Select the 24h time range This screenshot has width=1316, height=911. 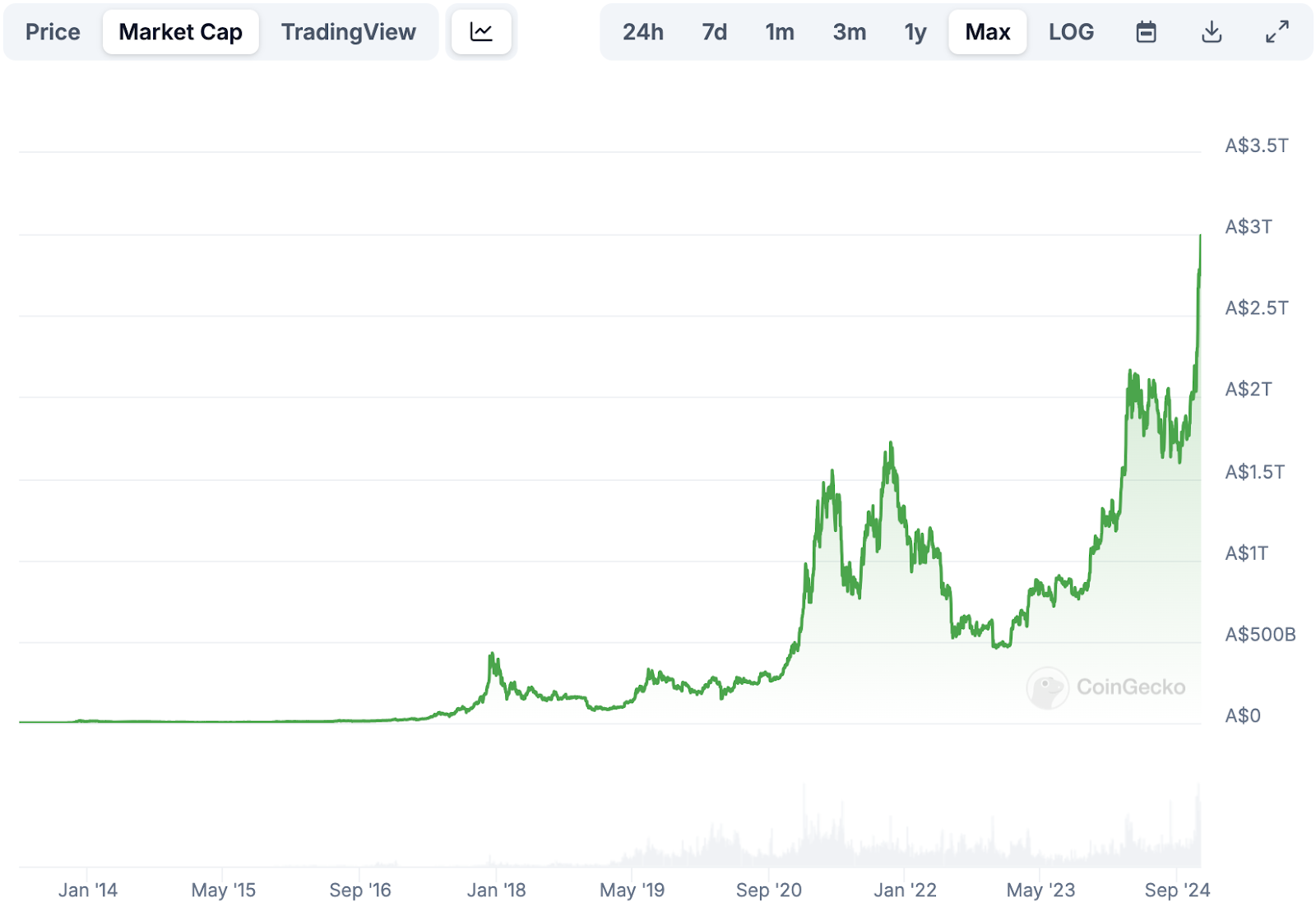click(x=643, y=32)
